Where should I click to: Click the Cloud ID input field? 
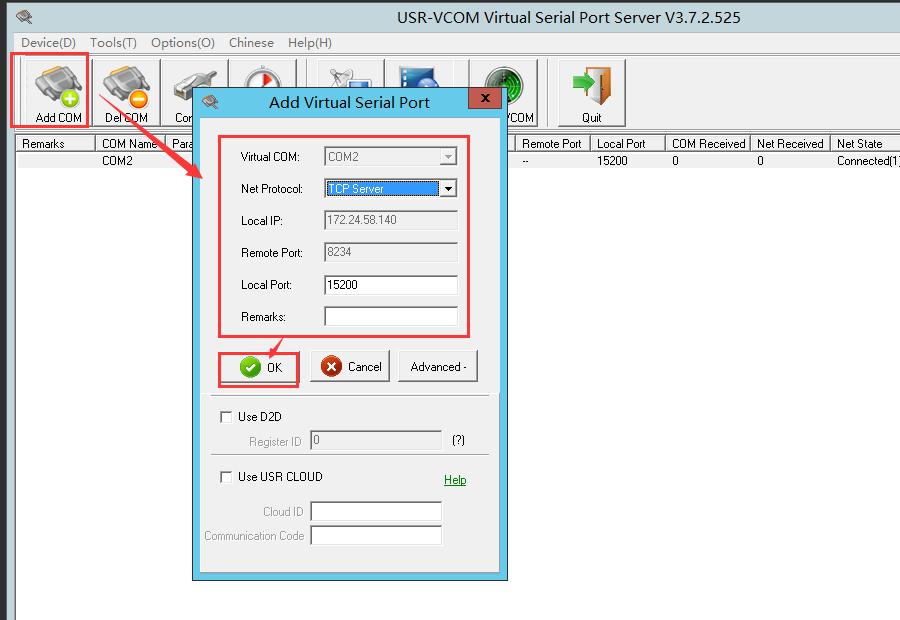[x=376, y=511]
